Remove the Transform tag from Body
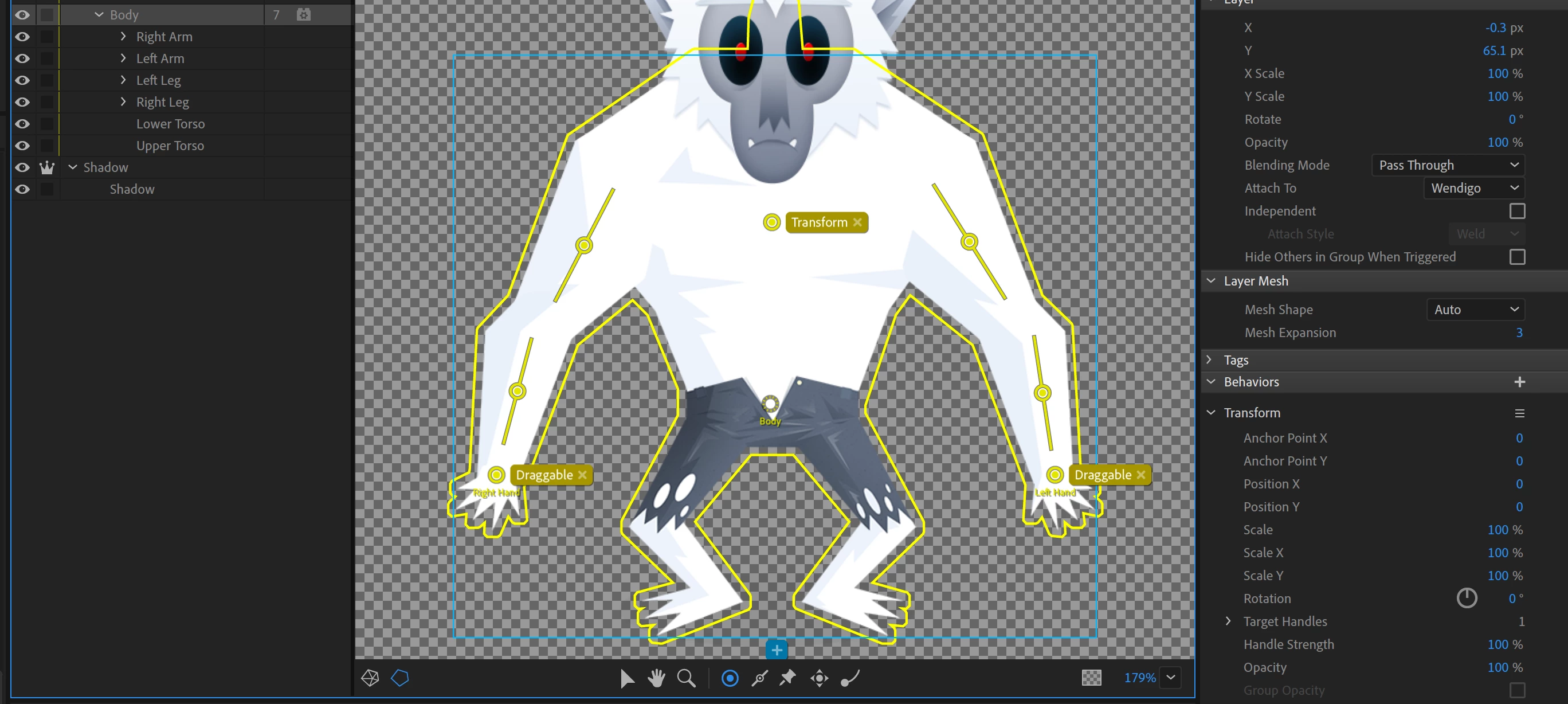Viewport: 1568px width, 704px height. coord(857,222)
